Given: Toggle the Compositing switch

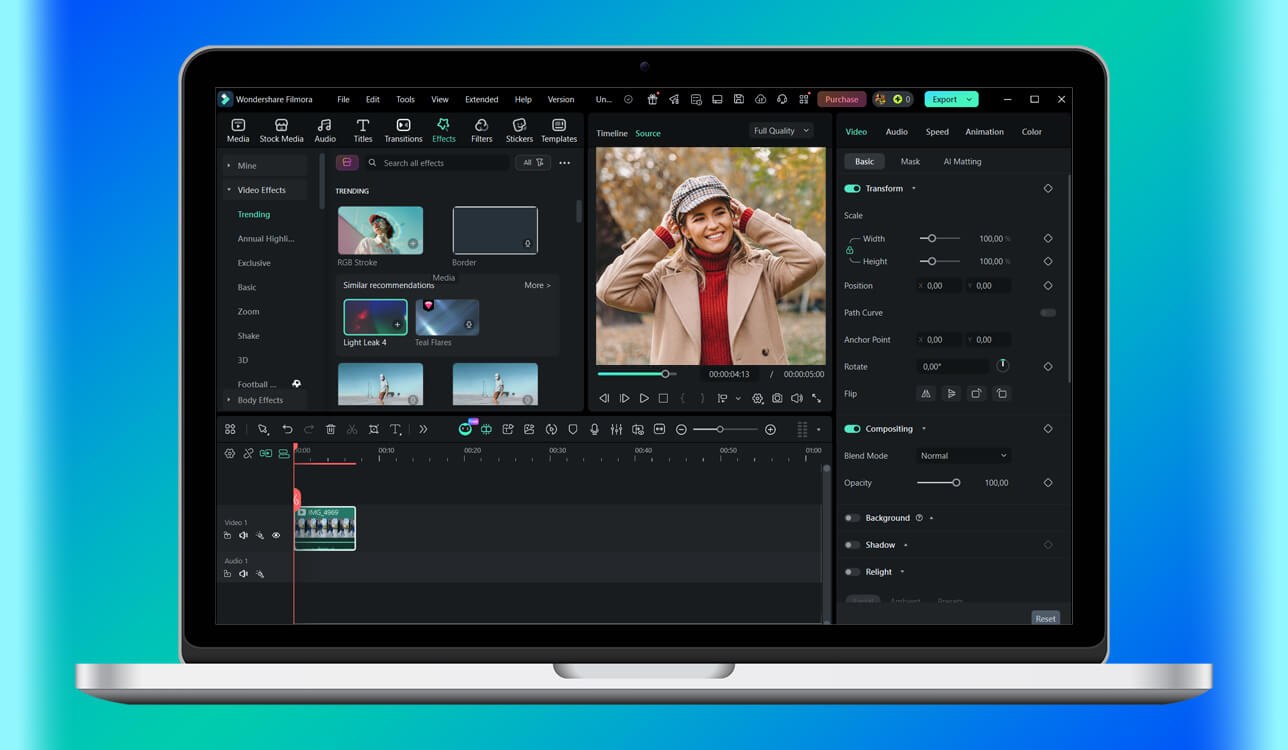Looking at the screenshot, I should coord(852,429).
